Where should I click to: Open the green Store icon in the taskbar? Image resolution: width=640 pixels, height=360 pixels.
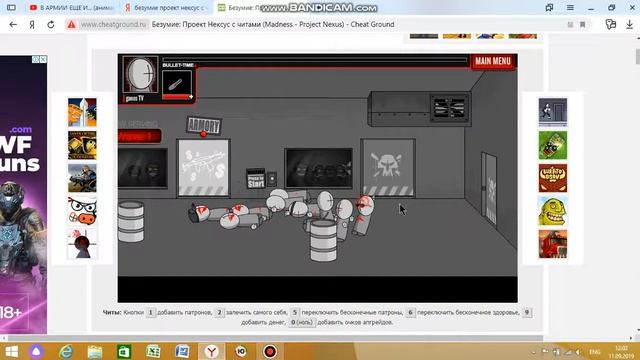[124, 351]
